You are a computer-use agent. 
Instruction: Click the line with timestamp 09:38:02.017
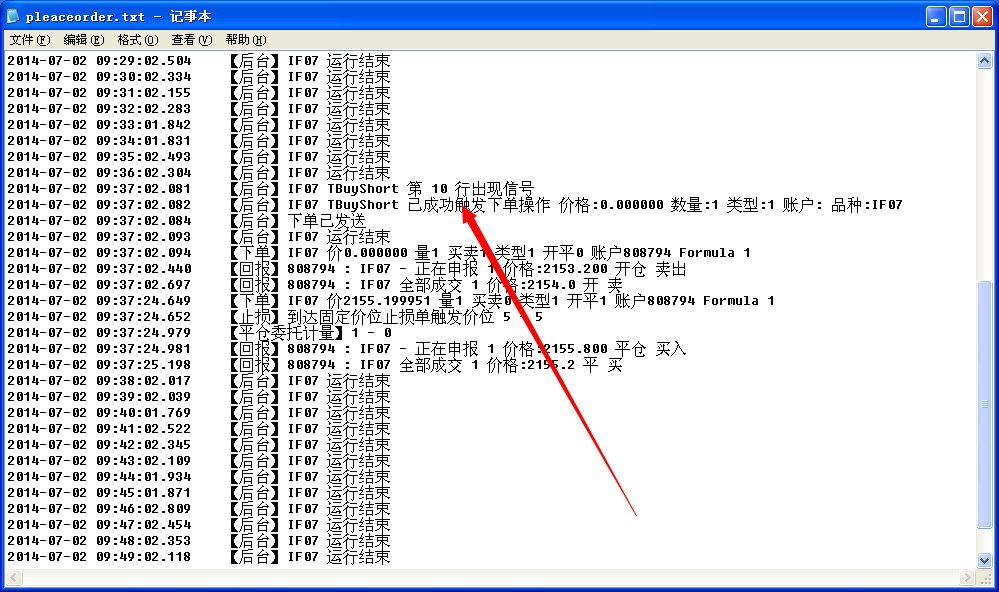pos(199,381)
